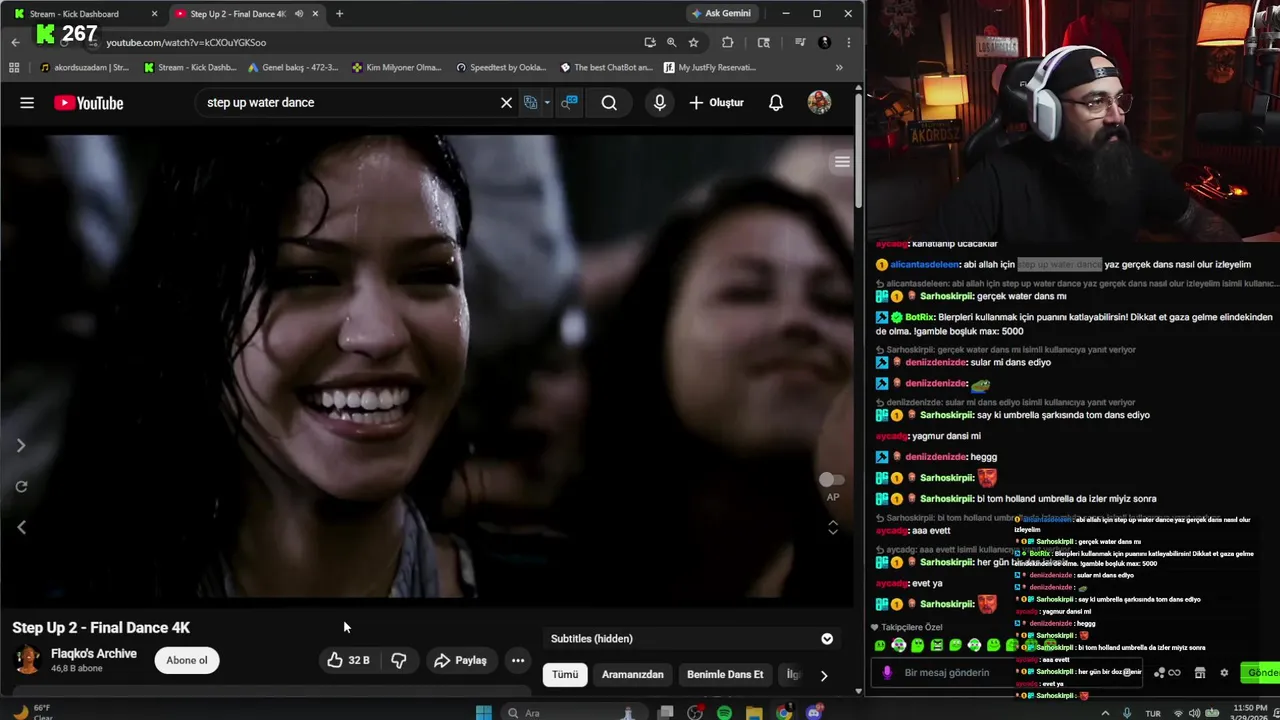1280x720 pixels.
Task: Open the bookmarks apps grid icon
Action: [14, 68]
